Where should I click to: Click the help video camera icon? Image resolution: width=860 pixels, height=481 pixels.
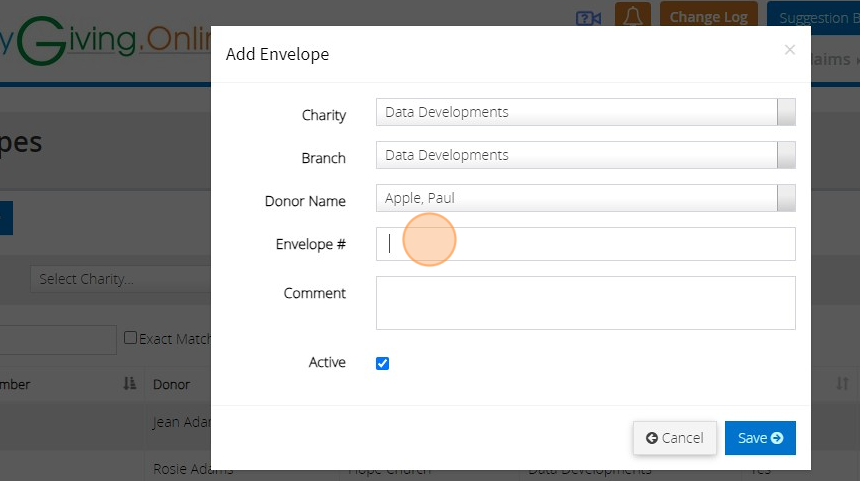pos(588,18)
